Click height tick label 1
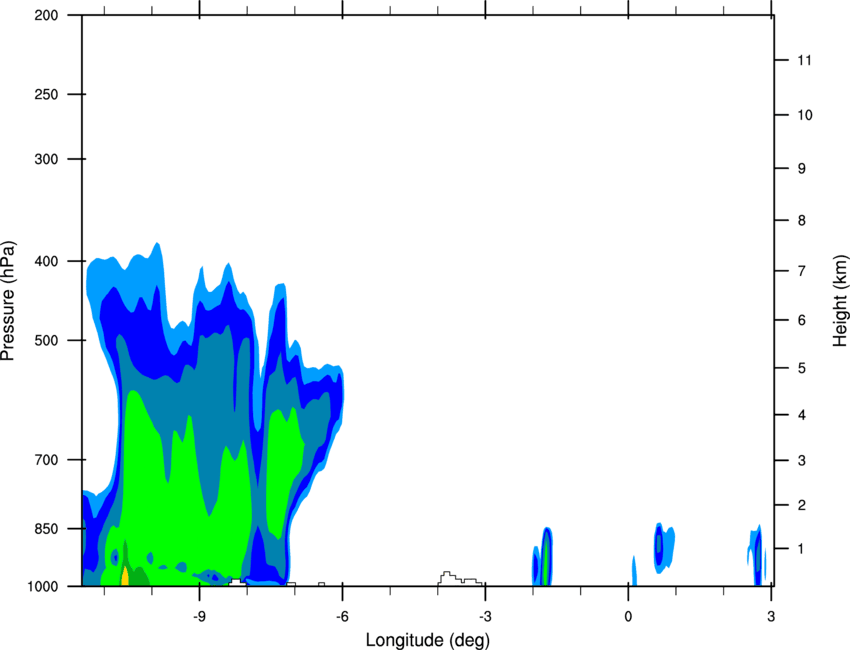Screen dimensions: 850x650 [x=802, y=549]
